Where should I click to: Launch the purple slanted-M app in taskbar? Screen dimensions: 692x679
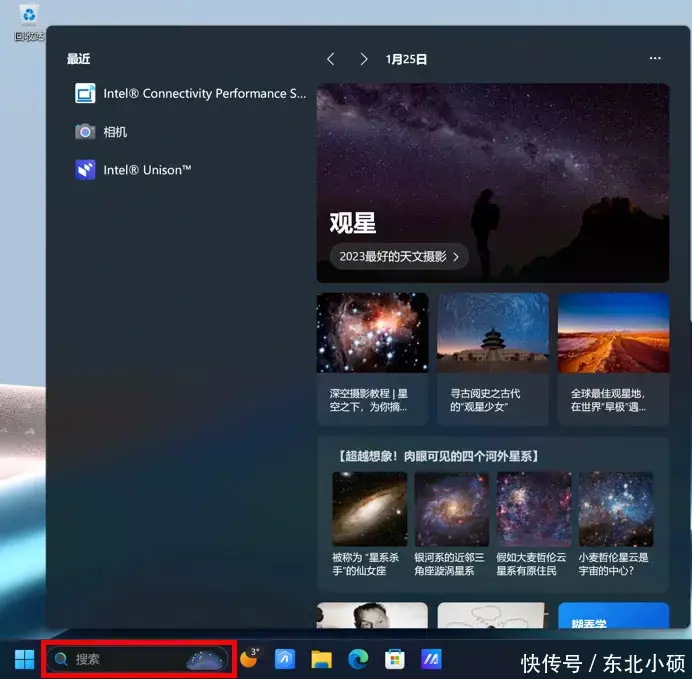(431, 659)
